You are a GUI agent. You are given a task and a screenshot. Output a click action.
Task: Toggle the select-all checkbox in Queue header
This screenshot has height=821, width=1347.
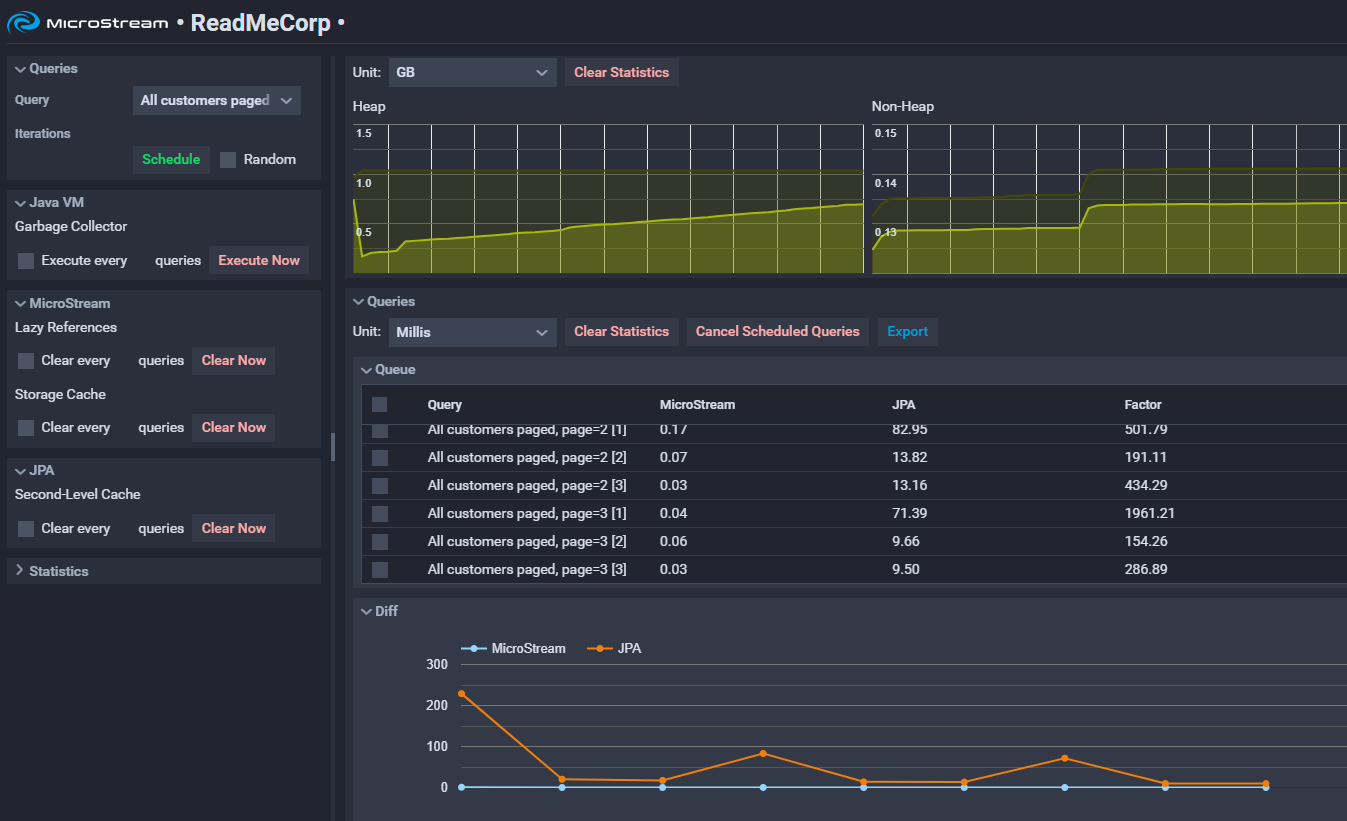click(x=380, y=405)
